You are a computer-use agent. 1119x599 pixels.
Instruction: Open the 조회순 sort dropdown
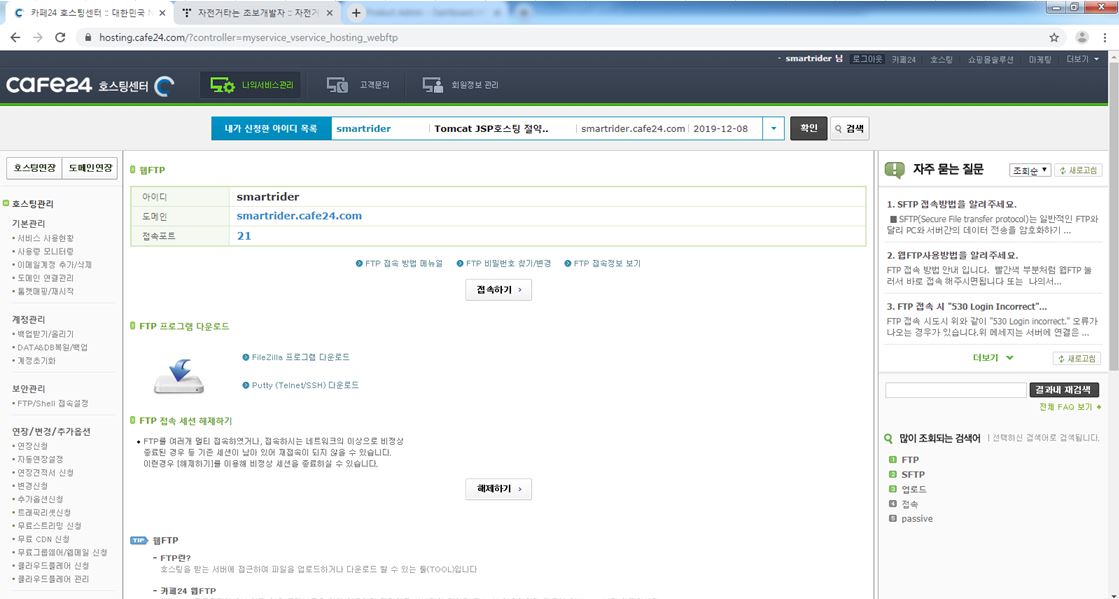[1030, 170]
